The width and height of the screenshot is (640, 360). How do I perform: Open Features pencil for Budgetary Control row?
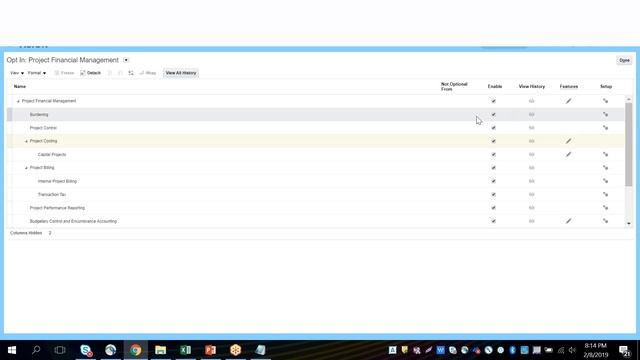tap(569, 221)
